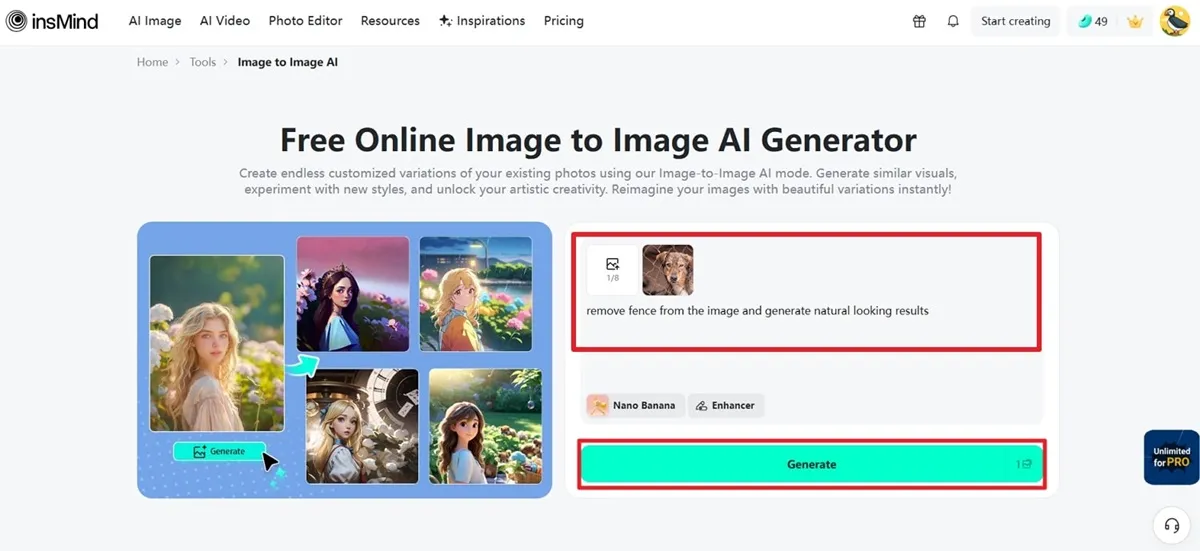Image resolution: width=1200 pixels, height=551 pixels.
Task: Open the headset support chat icon
Action: click(x=1172, y=526)
